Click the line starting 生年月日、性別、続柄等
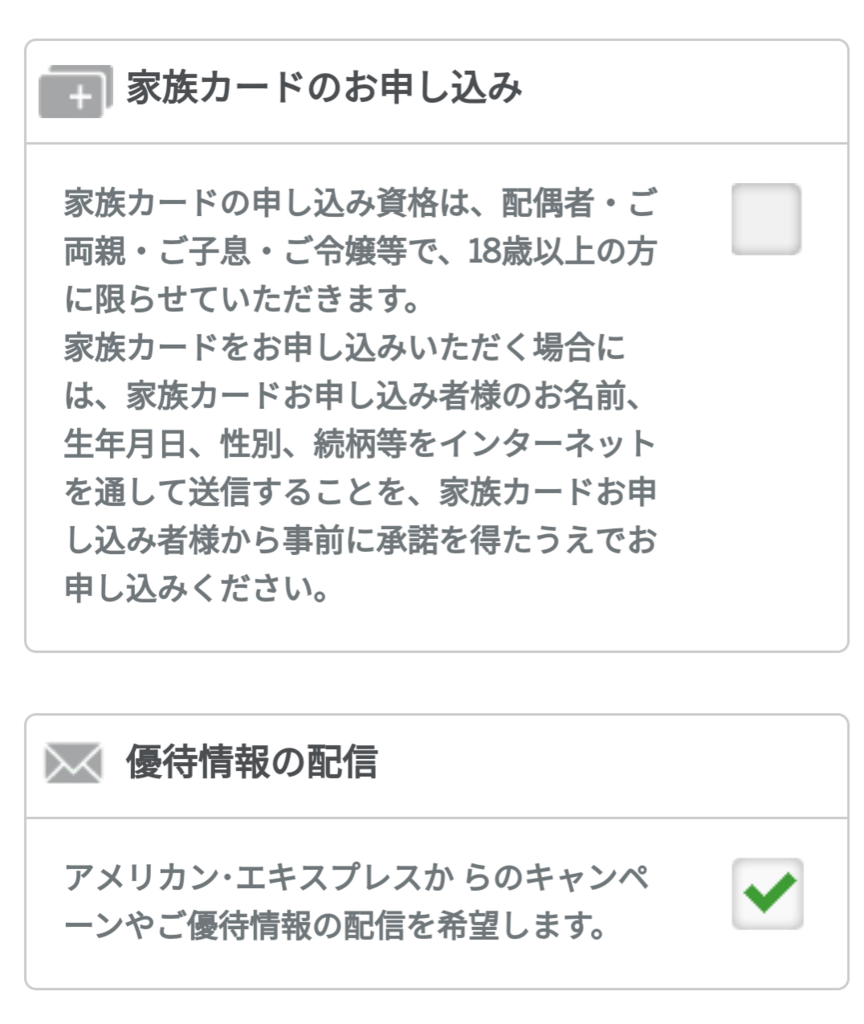The width and height of the screenshot is (864, 1024). coord(360,444)
